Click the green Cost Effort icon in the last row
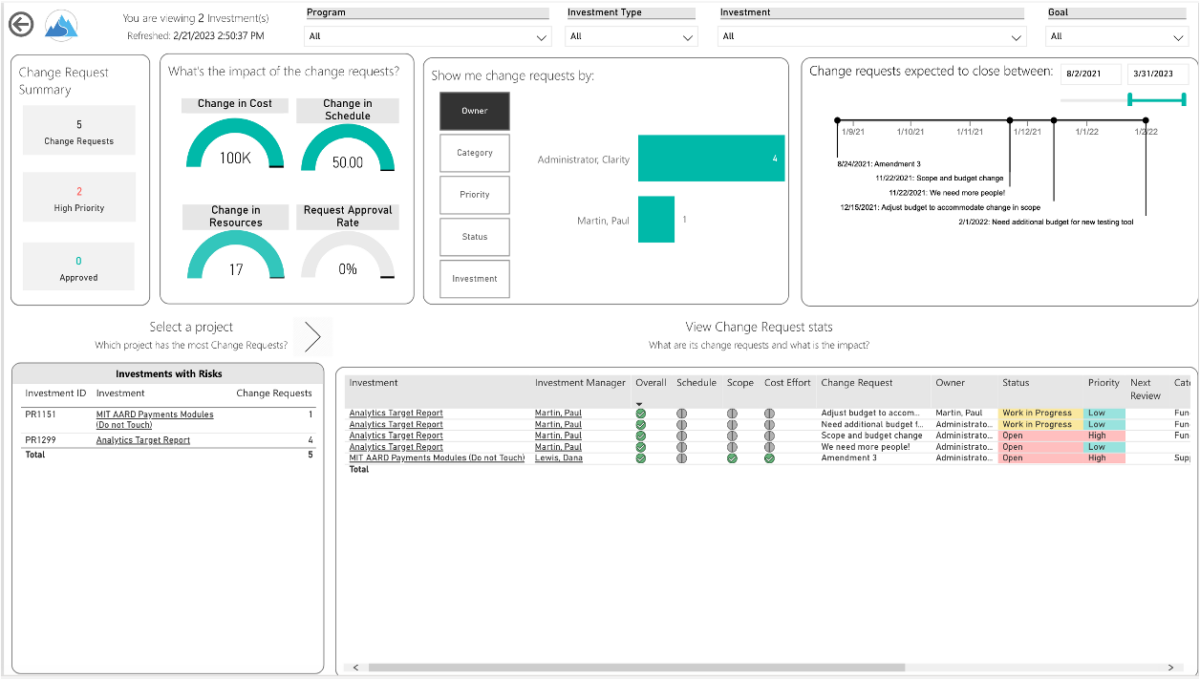The width and height of the screenshot is (1200, 680). click(767, 457)
